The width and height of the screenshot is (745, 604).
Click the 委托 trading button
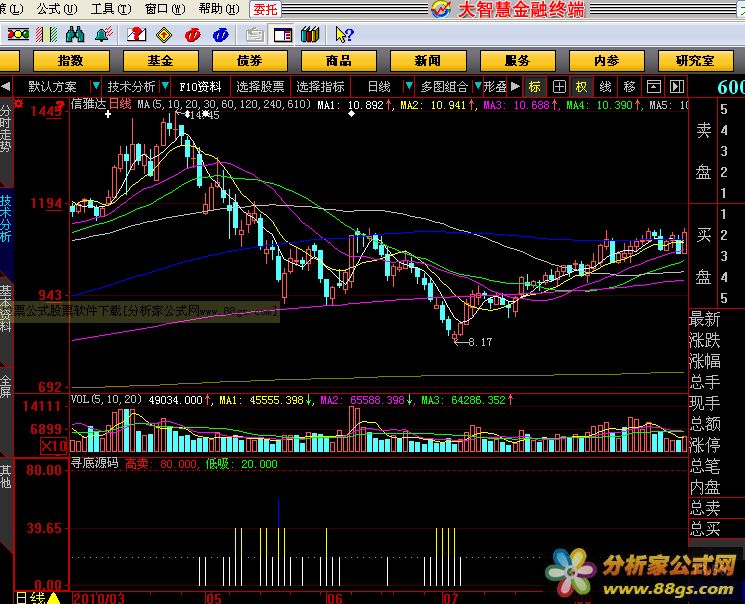[x=265, y=10]
